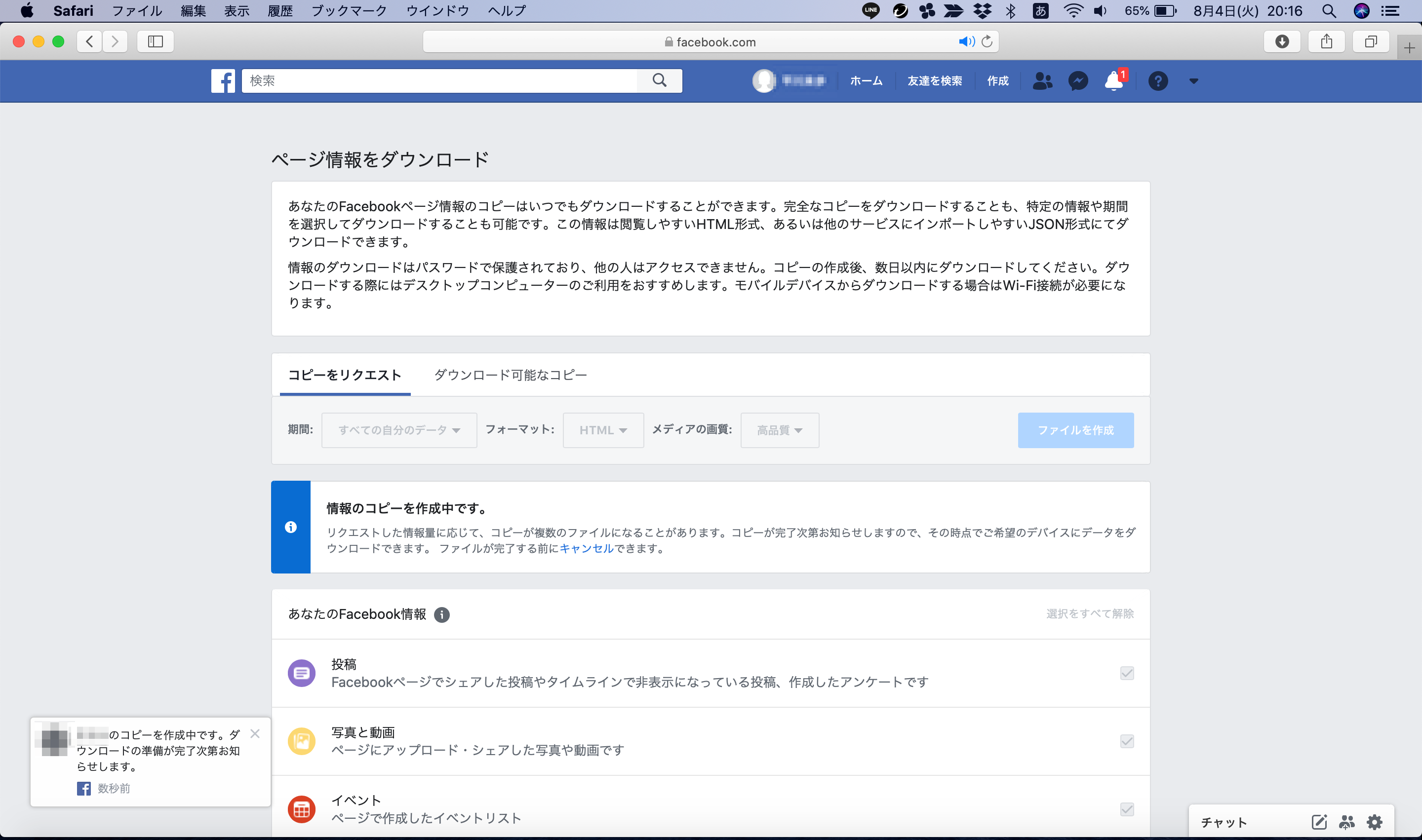Switch to ダウンロード可能なコピー tab
Image resolution: width=1422 pixels, height=840 pixels.
(x=510, y=375)
